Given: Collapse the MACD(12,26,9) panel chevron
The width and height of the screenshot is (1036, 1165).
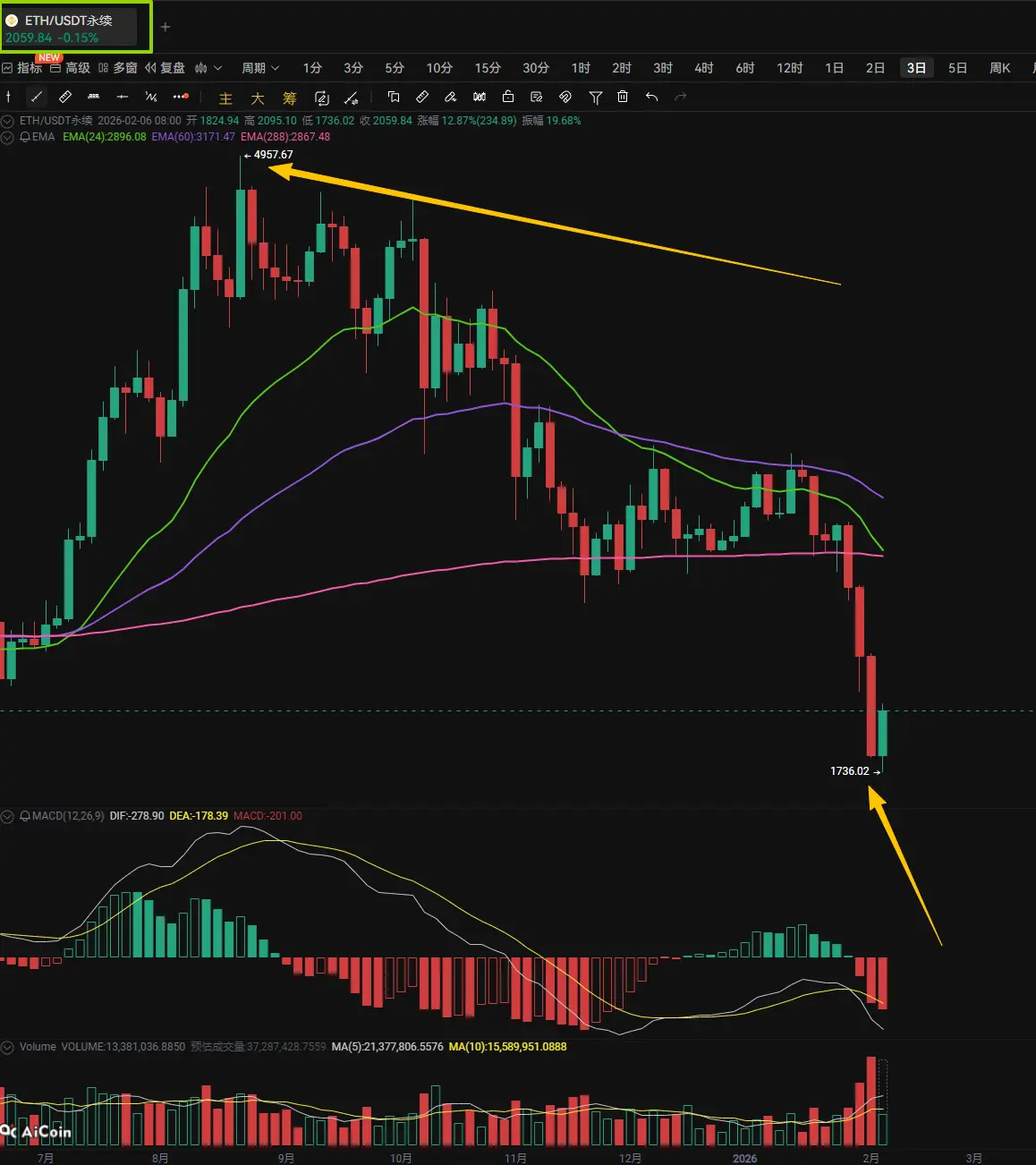Looking at the screenshot, I should click(8, 816).
